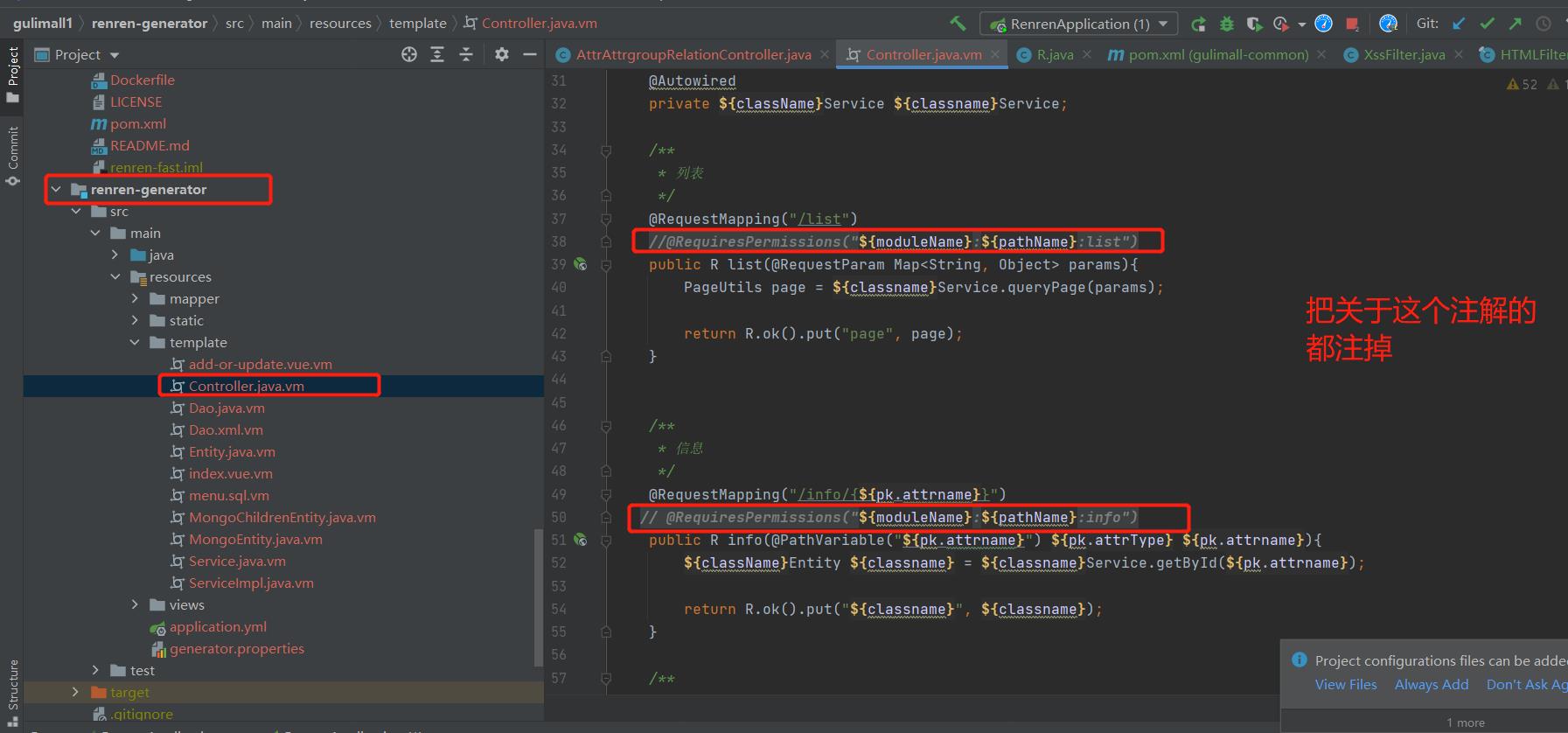Hide the Project panel with minus icon
The width and height of the screenshot is (1568, 733).
coord(529,54)
